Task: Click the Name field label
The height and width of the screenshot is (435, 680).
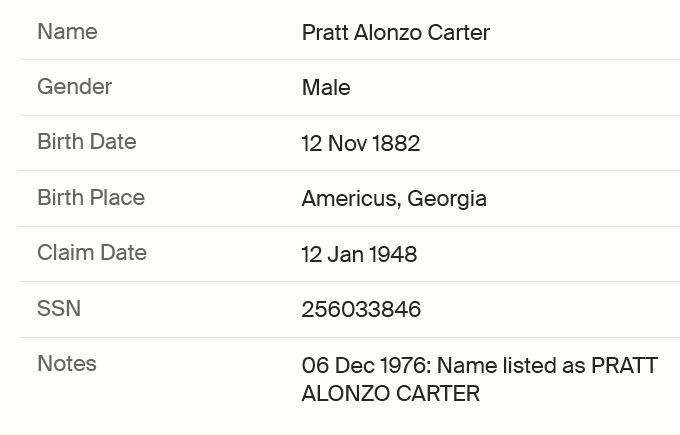Action: click(67, 32)
